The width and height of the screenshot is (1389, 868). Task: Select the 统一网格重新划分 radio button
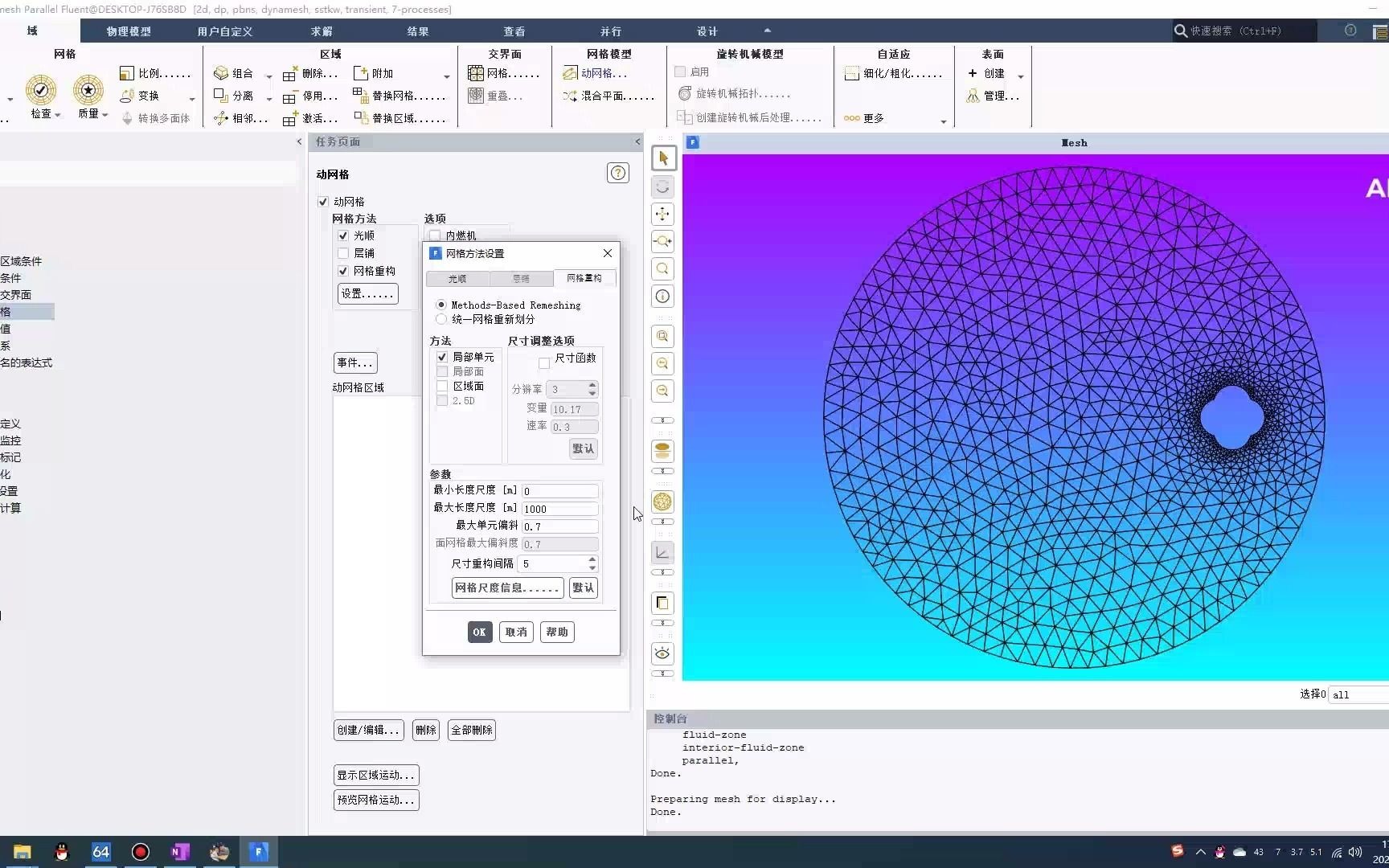(x=441, y=319)
